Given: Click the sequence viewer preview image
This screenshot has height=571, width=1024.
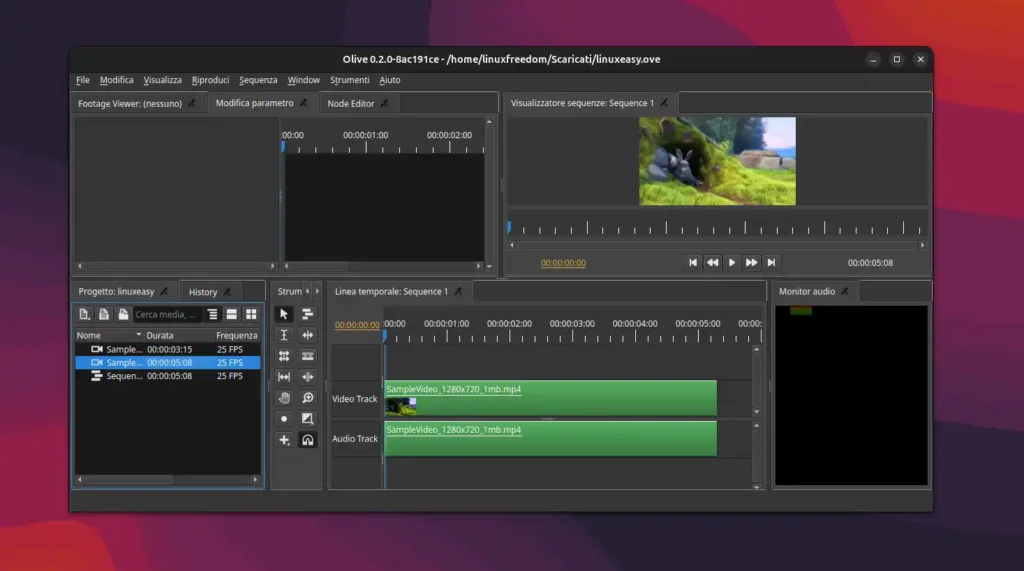Looking at the screenshot, I should pos(717,161).
